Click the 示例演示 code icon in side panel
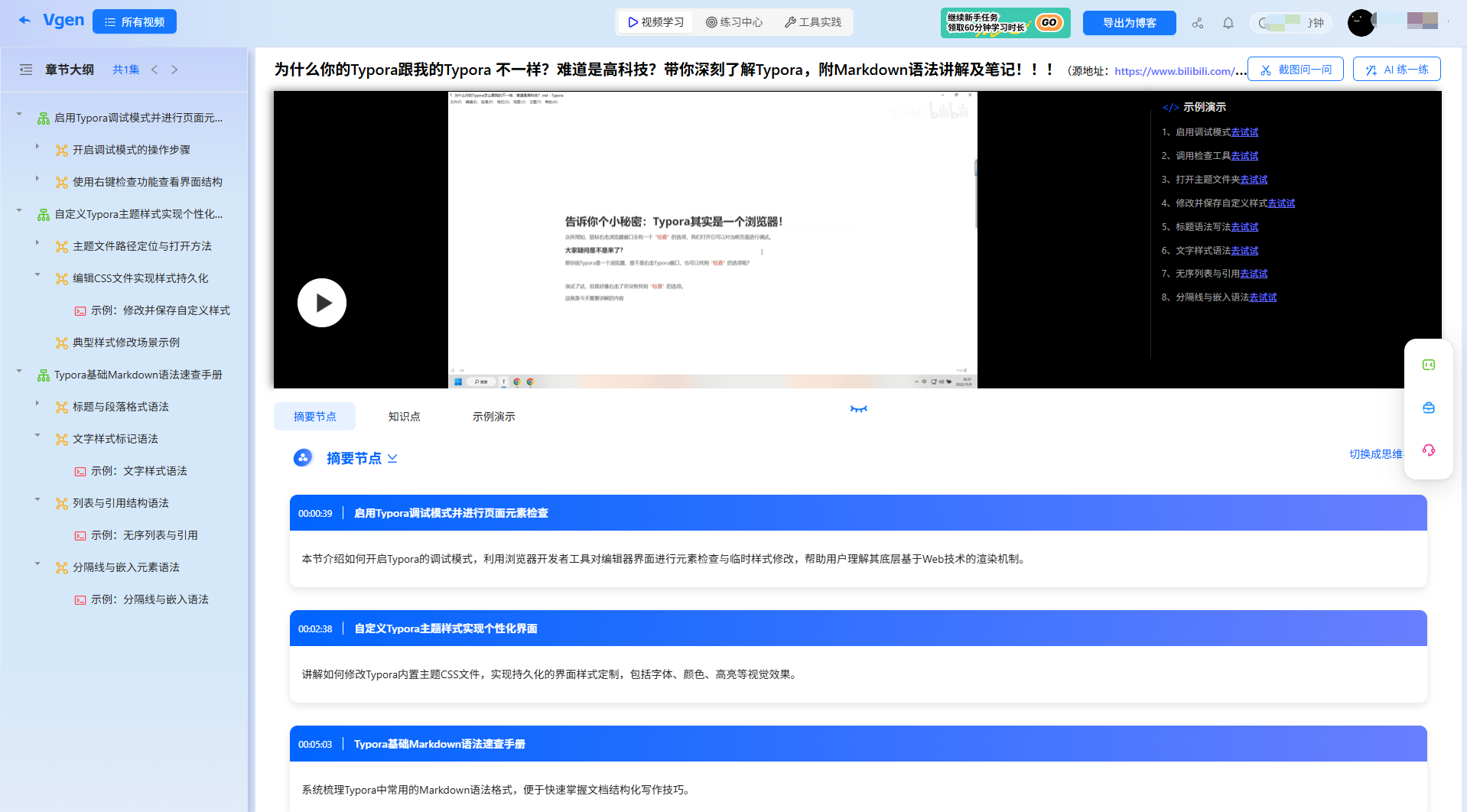Viewport: 1467px width, 812px height. 1170,108
